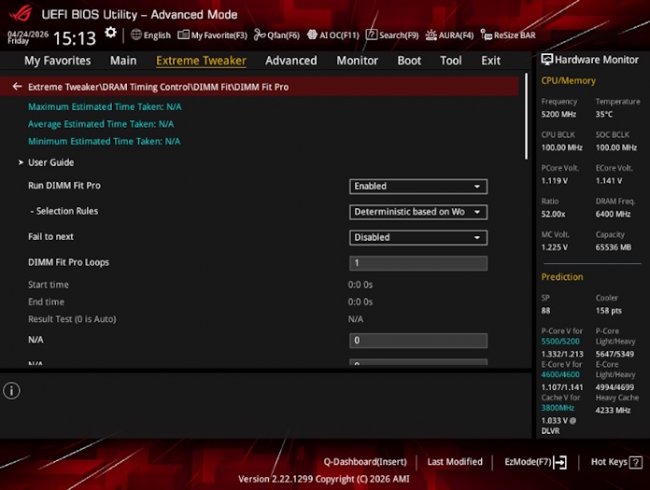Screen dimensions: 650x490
Task: Click the Capacity 65536 MB value
Action: (x=613, y=247)
